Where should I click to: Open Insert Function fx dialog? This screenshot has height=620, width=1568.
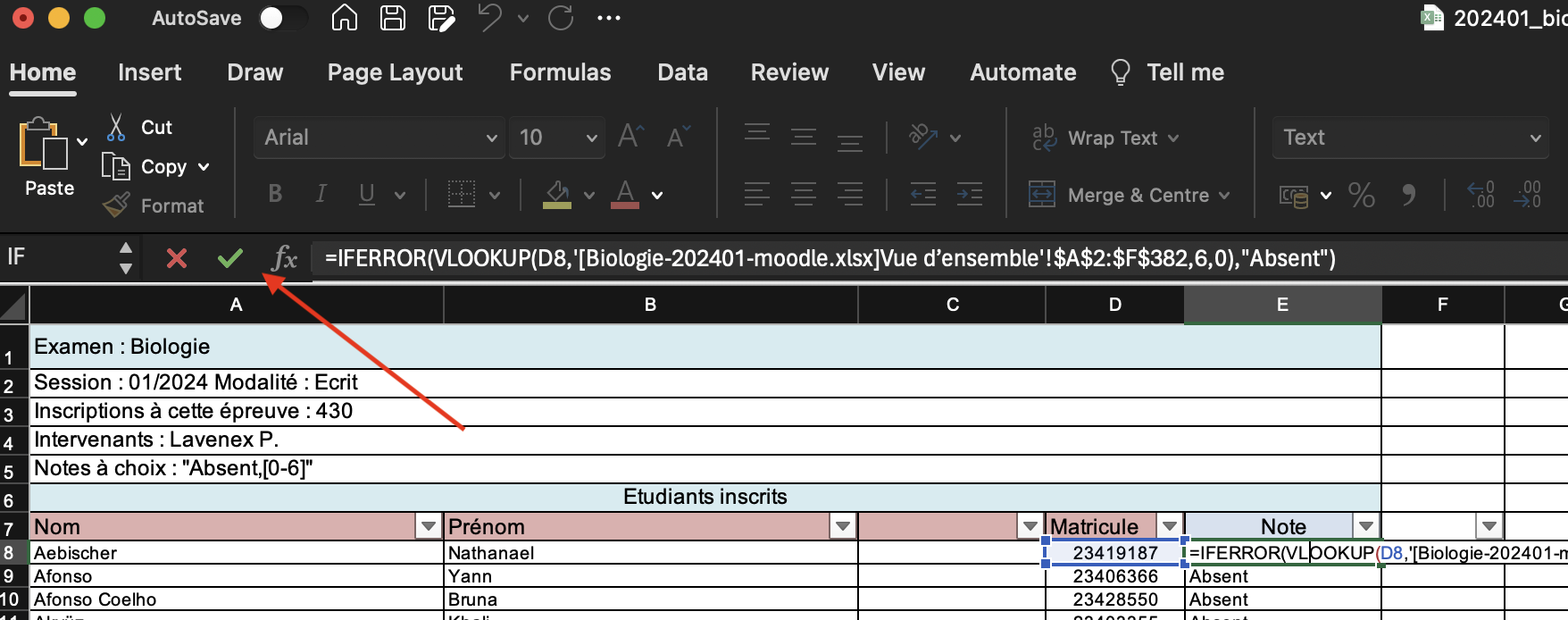pyautogui.click(x=285, y=258)
